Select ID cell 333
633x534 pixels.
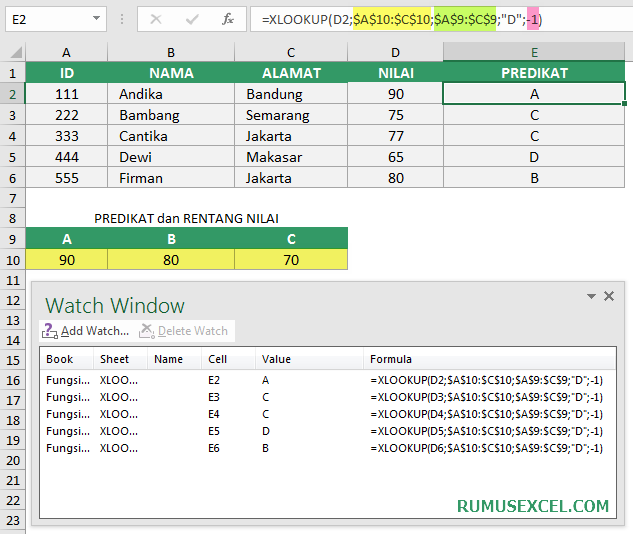click(67, 136)
